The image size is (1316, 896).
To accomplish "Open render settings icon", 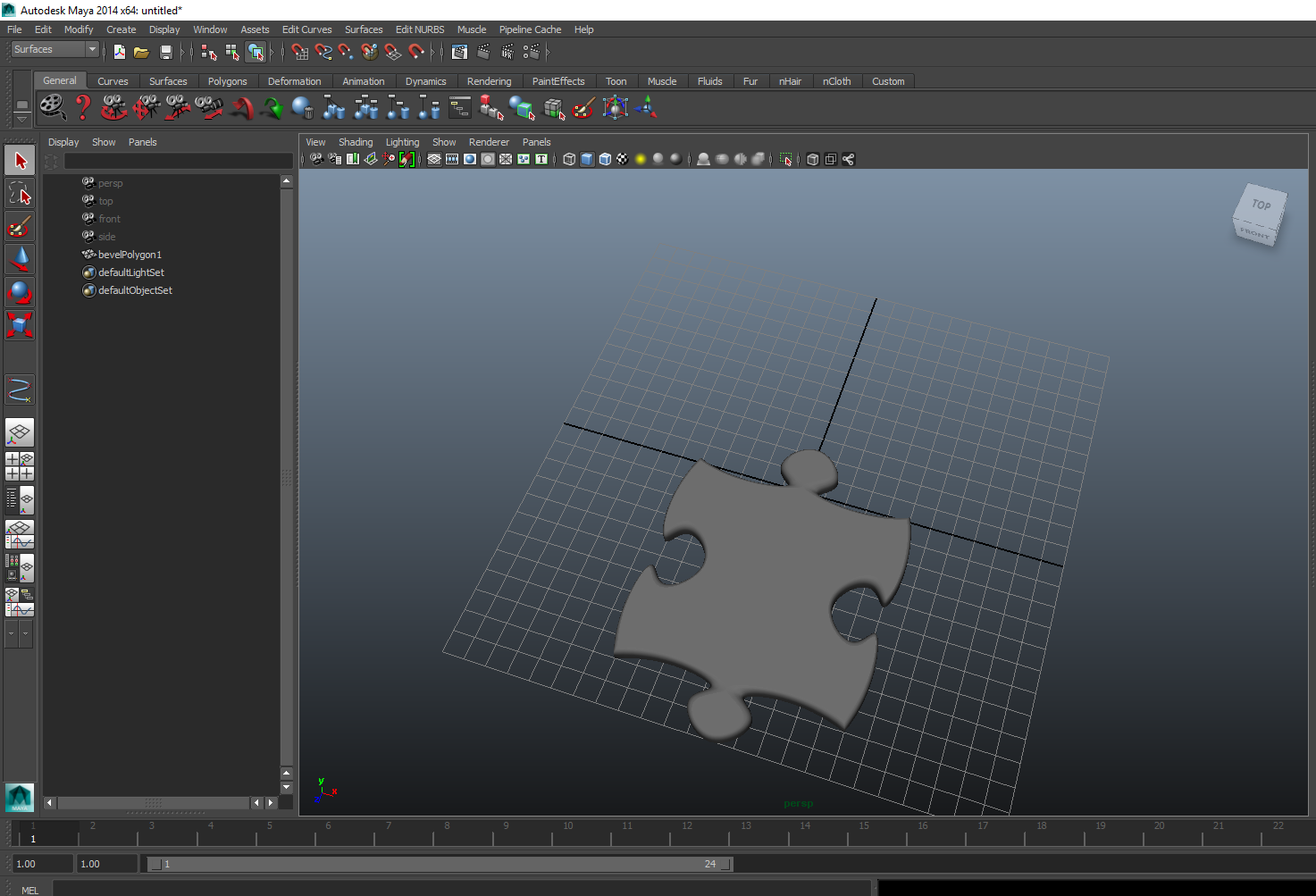I will [532, 52].
